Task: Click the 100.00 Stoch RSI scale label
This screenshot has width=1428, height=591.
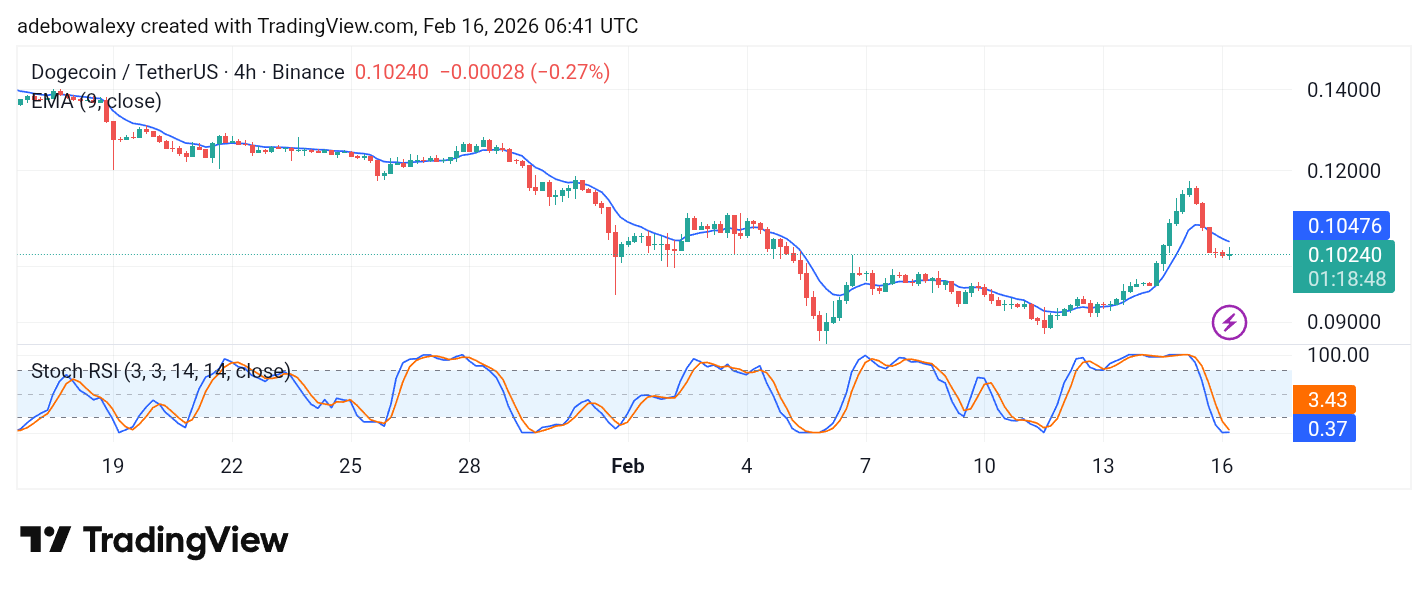Action: 1338,355
